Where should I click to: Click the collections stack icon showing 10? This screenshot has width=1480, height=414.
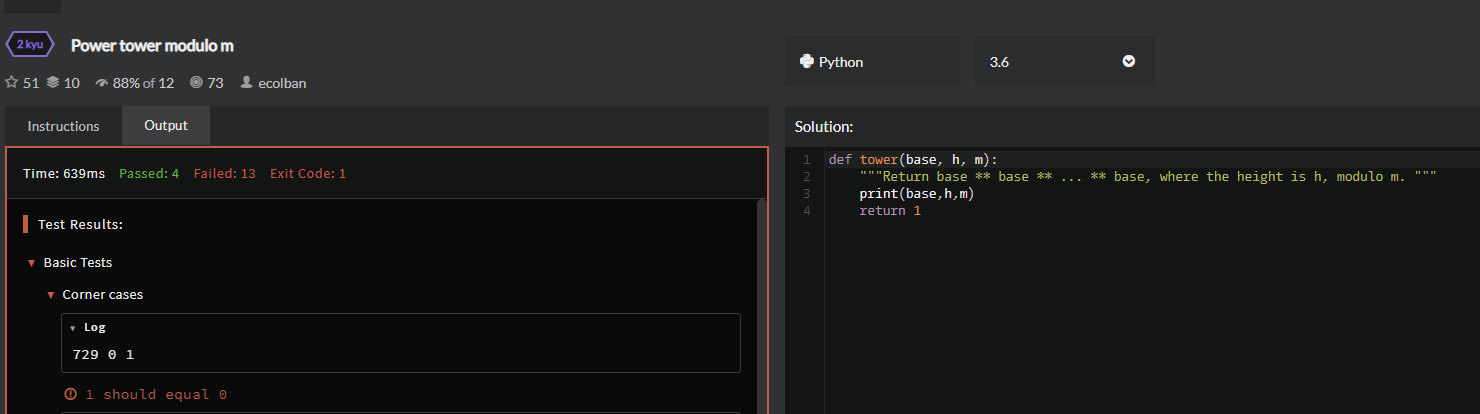click(53, 83)
